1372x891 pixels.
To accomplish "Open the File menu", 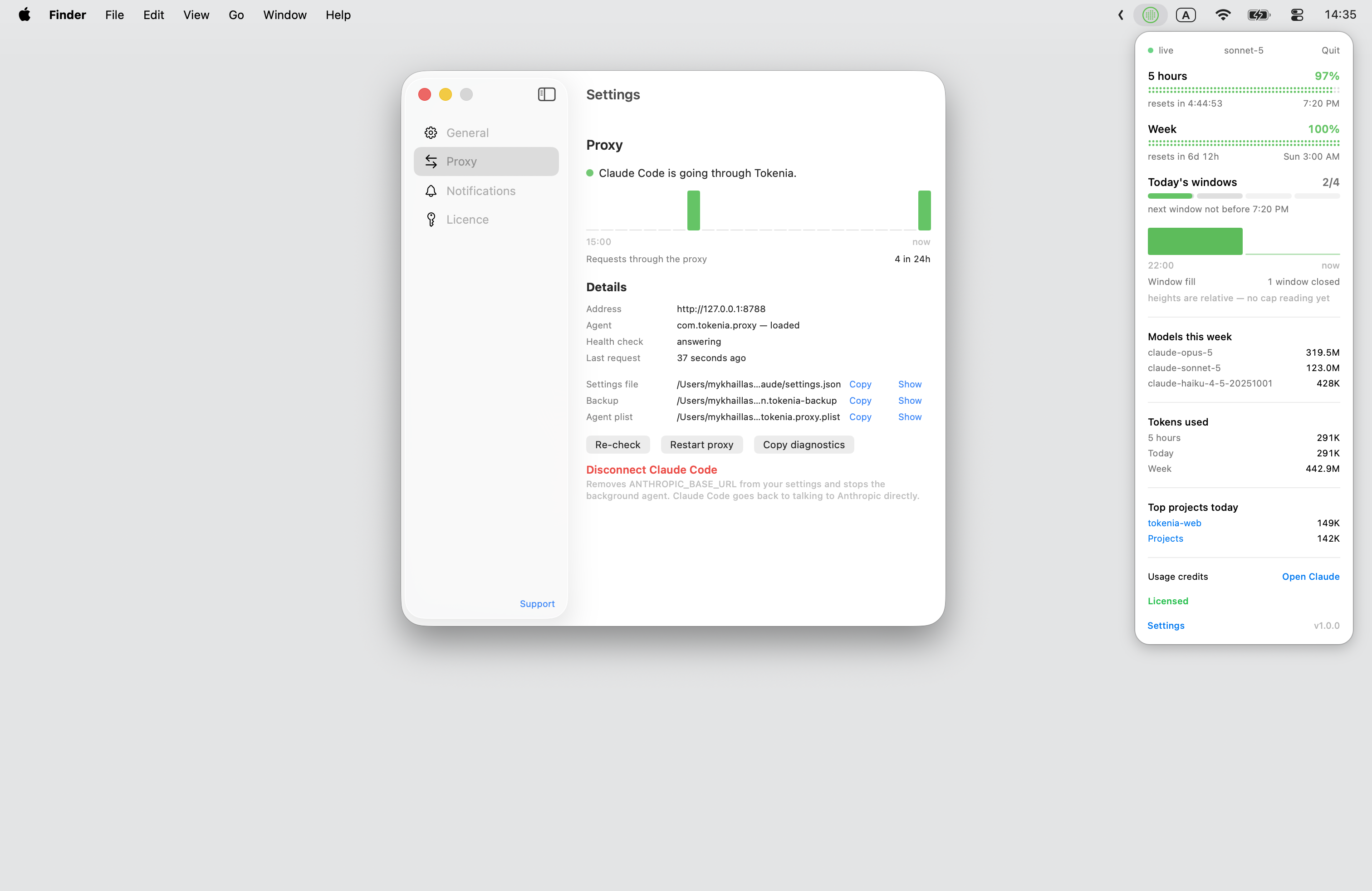I will coord(114,15).
